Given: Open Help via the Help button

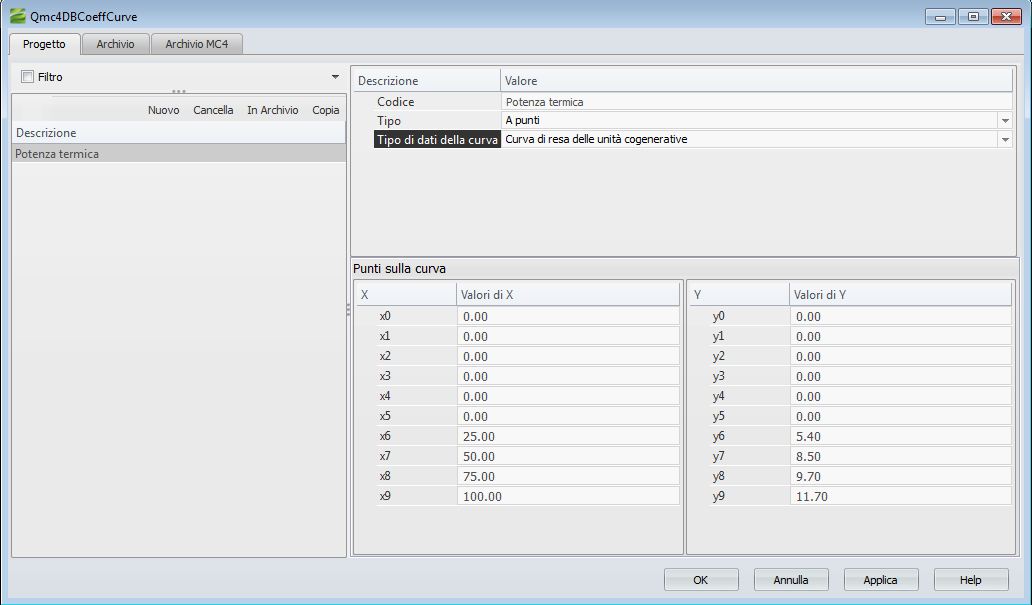Looking at the screenshot, I should pos(971,580).
